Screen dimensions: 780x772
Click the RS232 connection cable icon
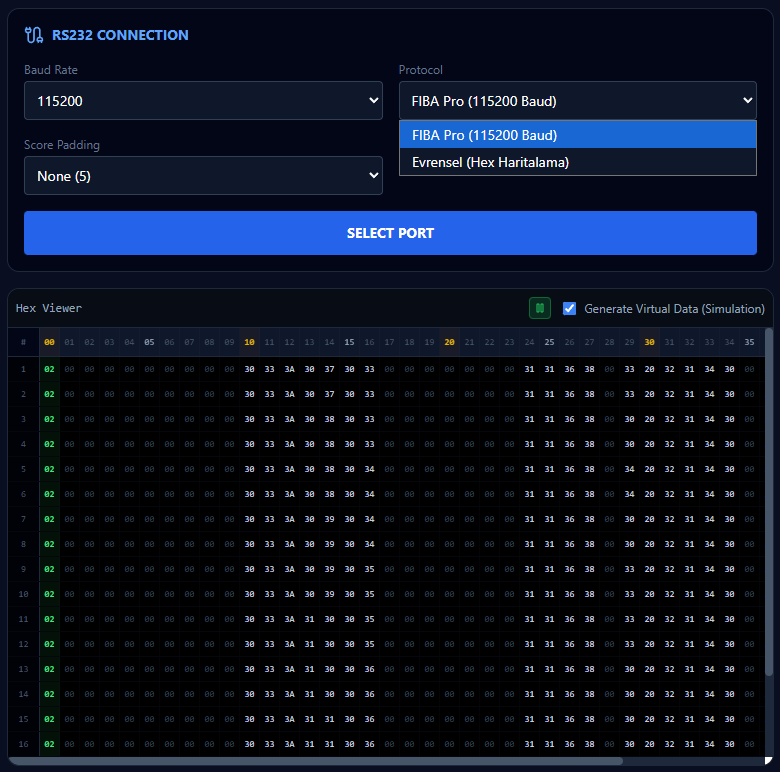[x=34, y=35]
